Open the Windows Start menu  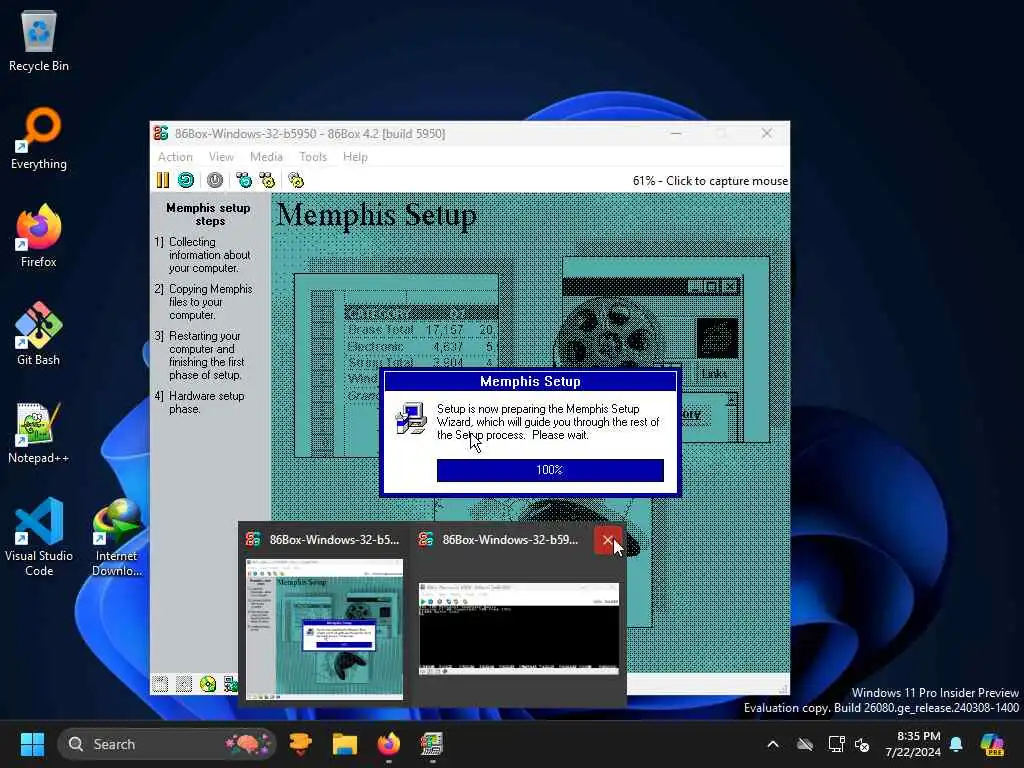click(x=32, y=744)
